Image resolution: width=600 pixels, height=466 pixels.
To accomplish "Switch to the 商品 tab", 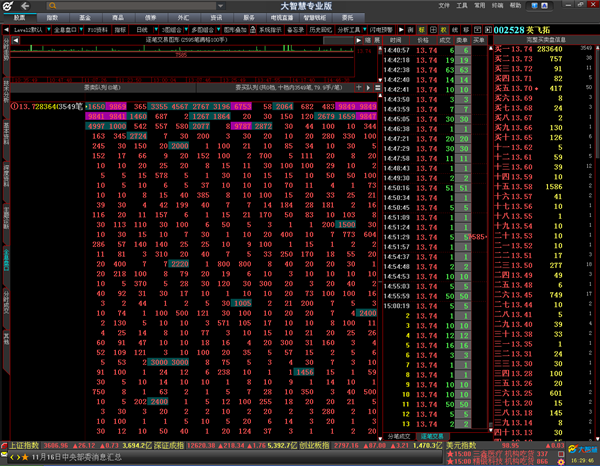I will 118,18.
